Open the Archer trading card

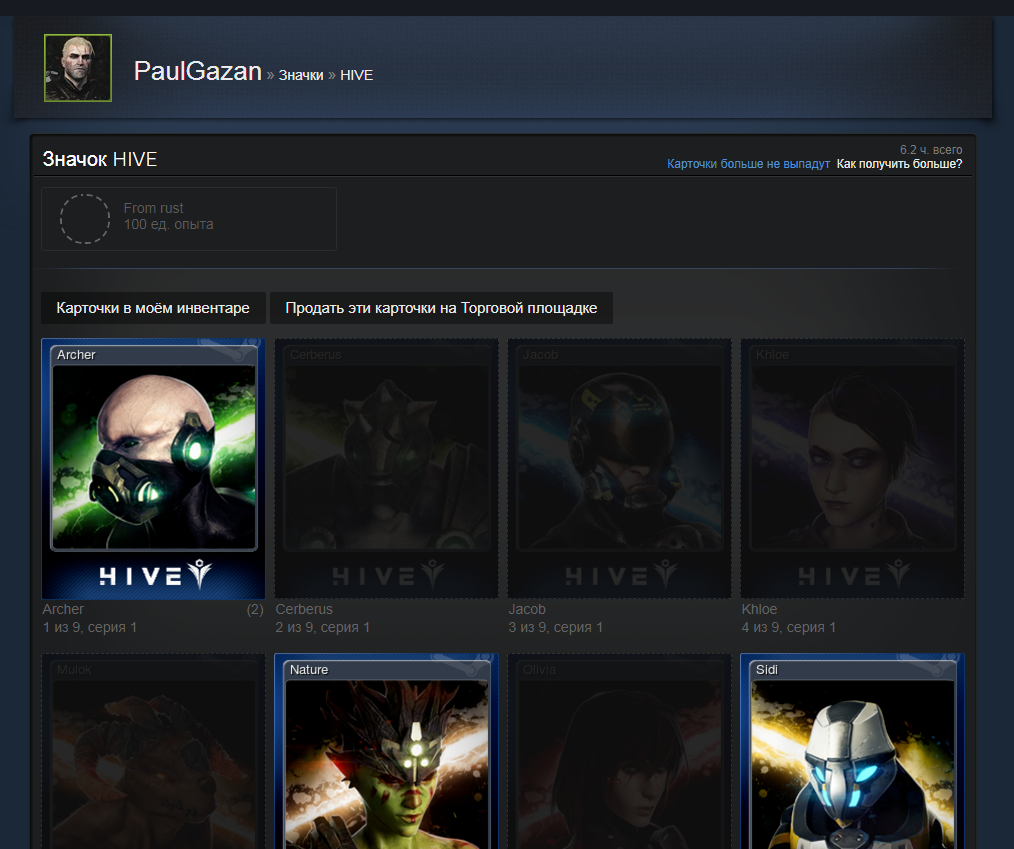[153, 469]
